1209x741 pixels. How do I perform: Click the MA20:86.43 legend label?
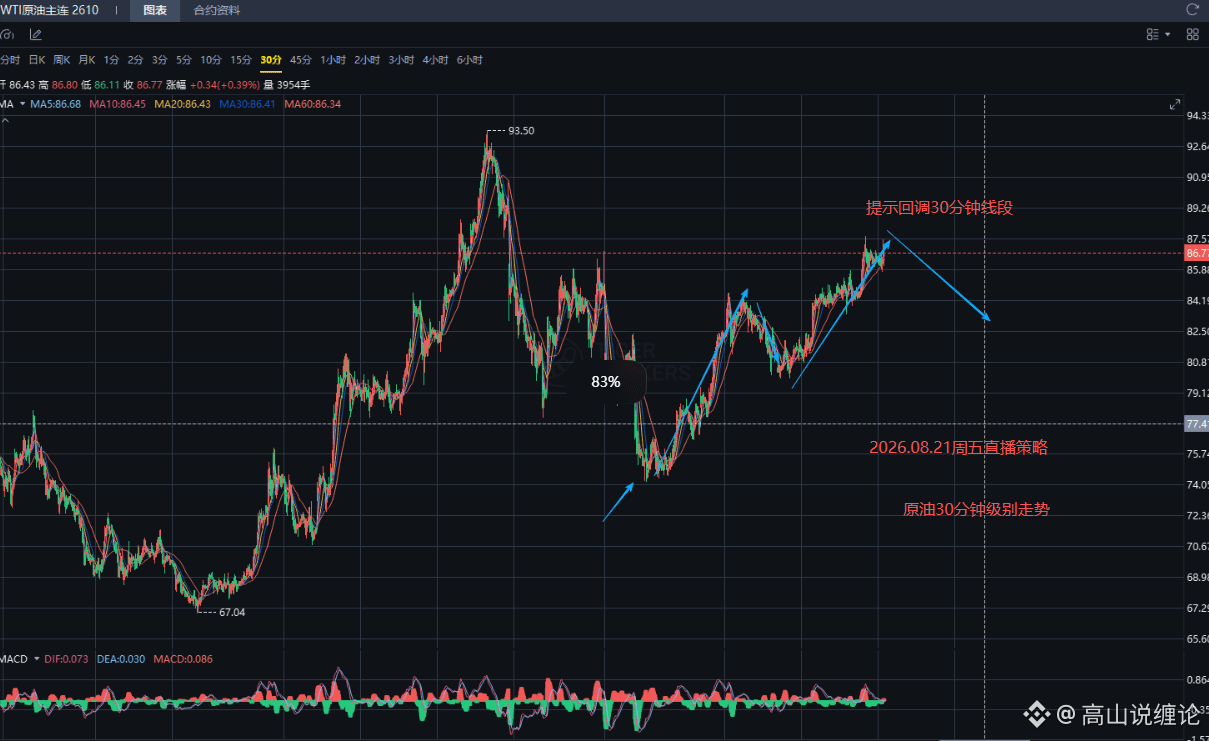(x=183, y=104)
